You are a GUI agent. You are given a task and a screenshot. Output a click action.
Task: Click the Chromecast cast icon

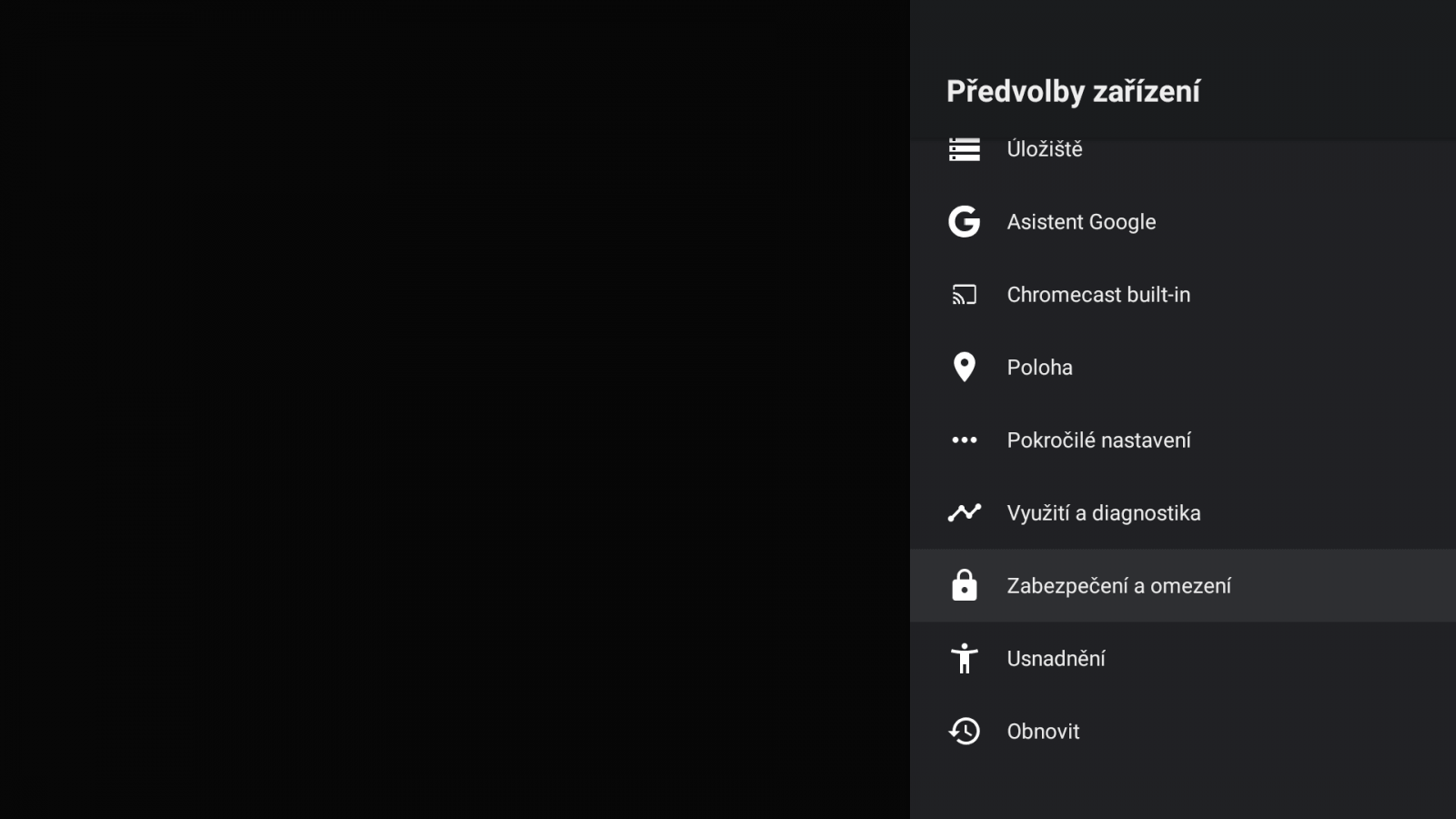(x=964, y=295)
